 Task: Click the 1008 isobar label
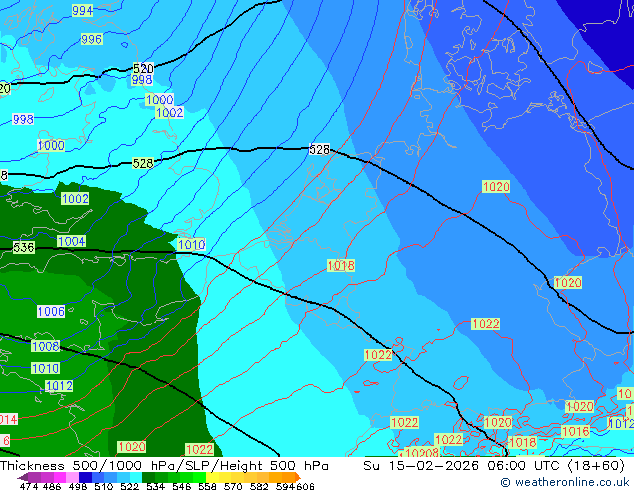45,346
